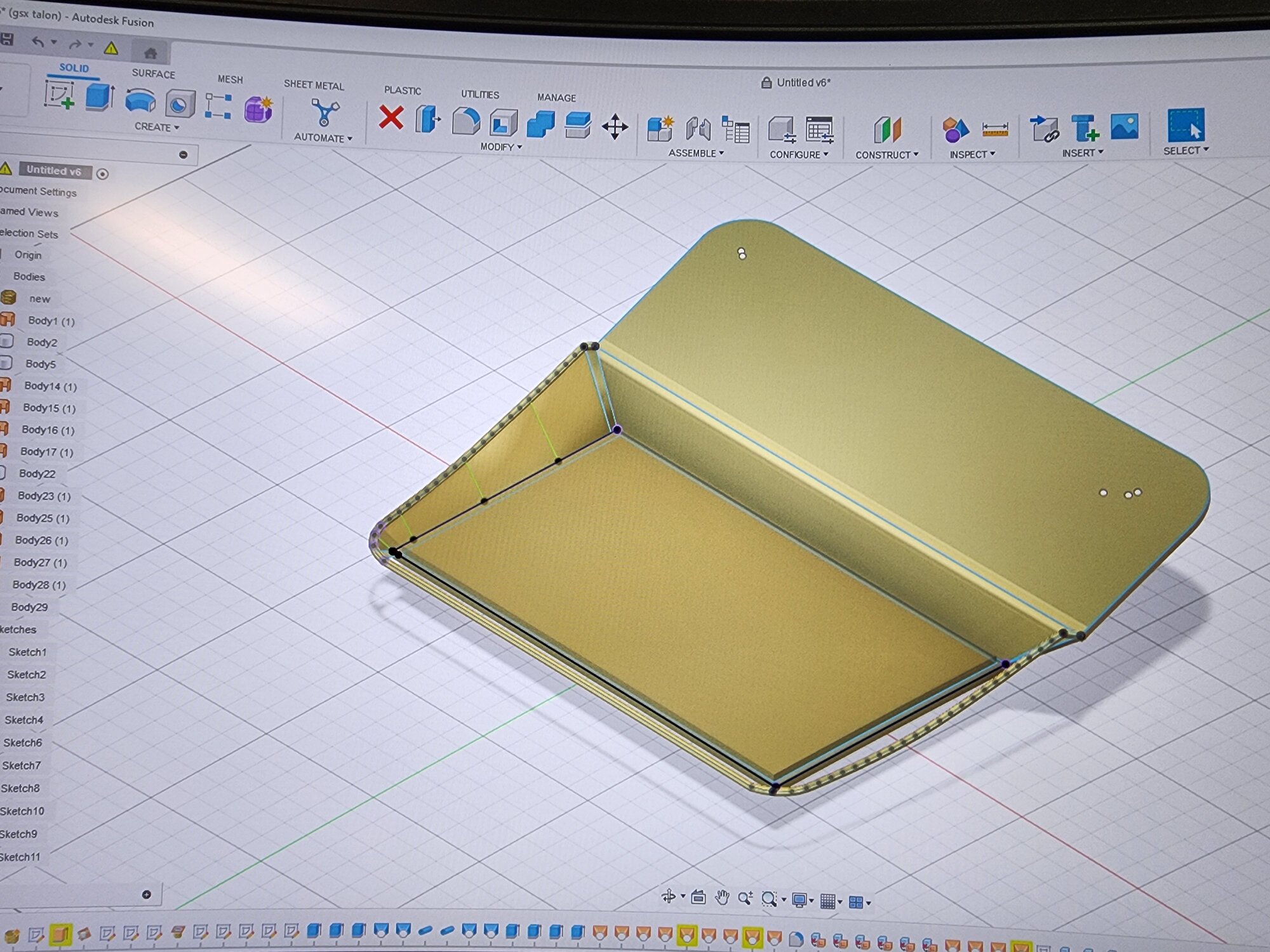Select the Combine tool
The height and width of the screenshot is (952, 1270).
(540, 124)
